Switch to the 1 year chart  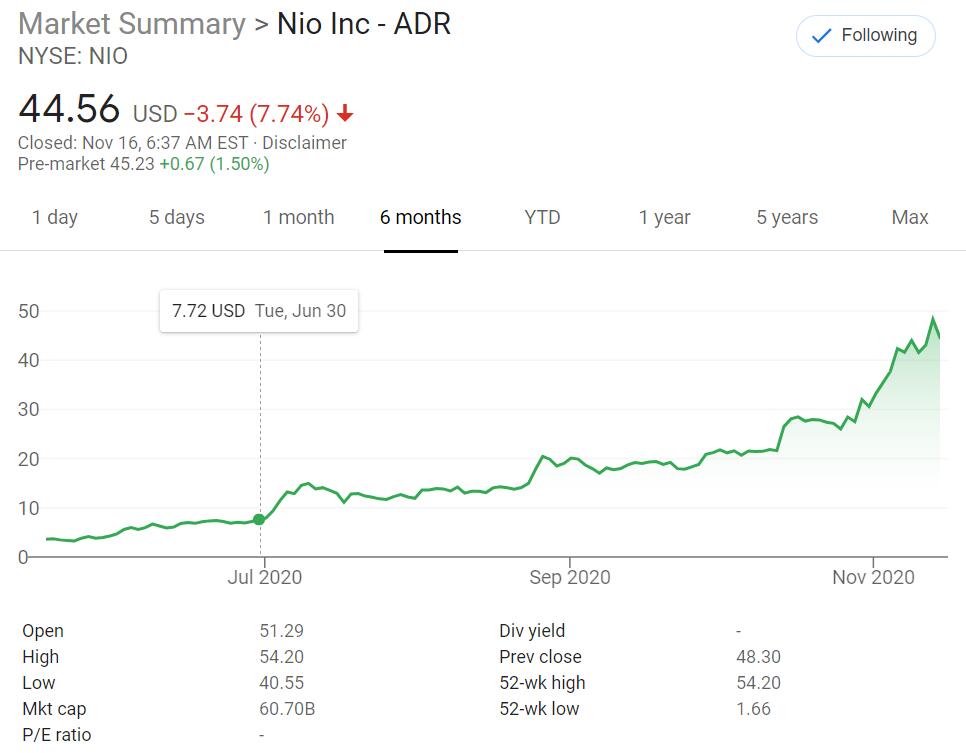pos(664,217)
